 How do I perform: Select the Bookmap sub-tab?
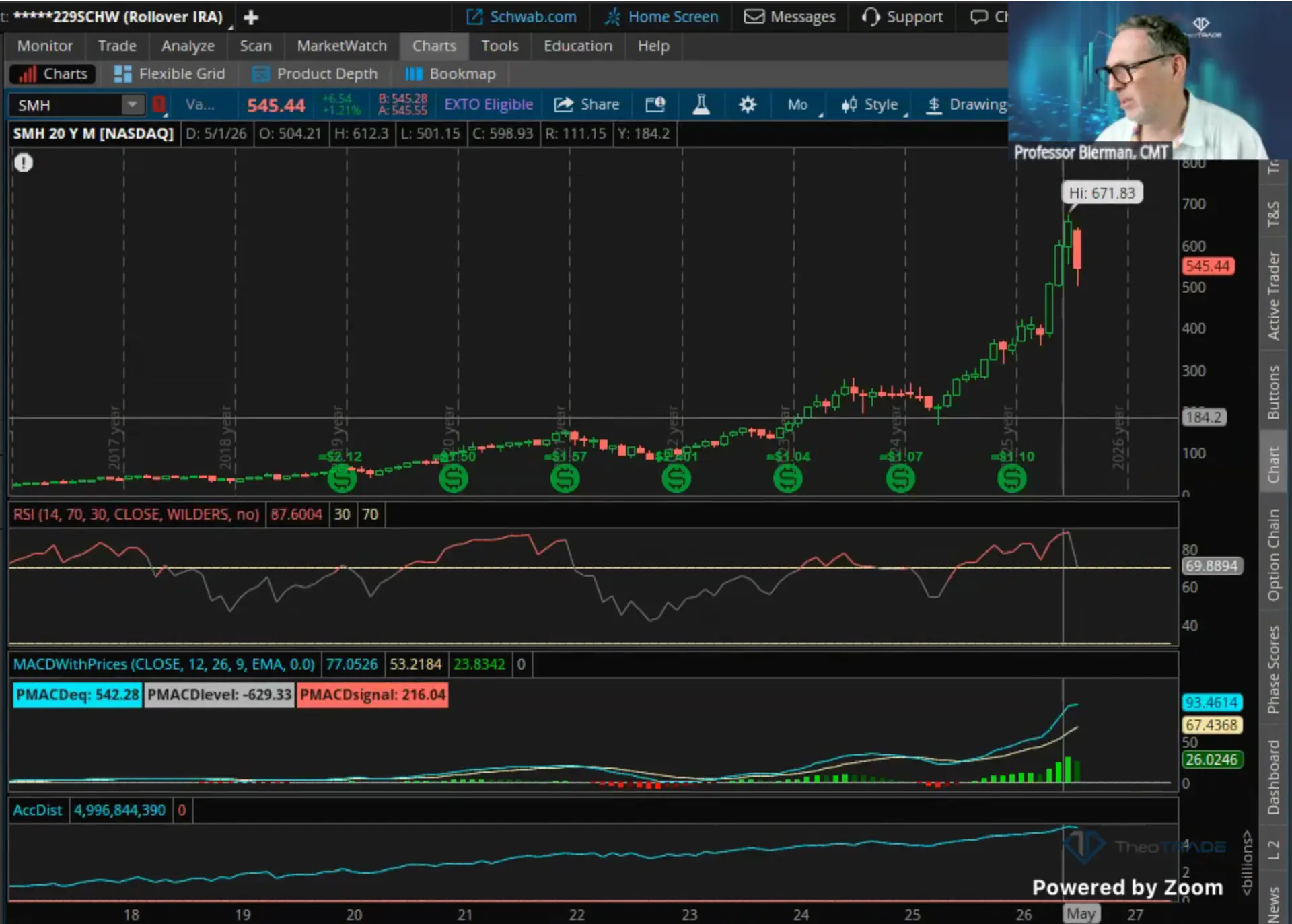451,74
